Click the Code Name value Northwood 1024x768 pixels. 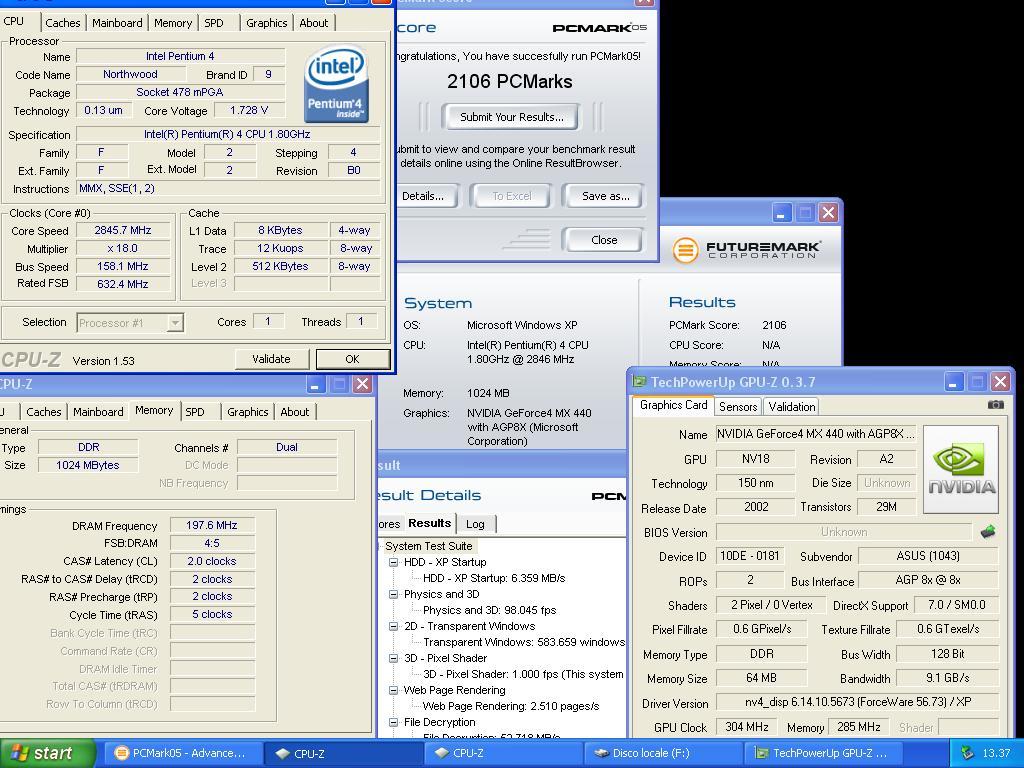130,74
